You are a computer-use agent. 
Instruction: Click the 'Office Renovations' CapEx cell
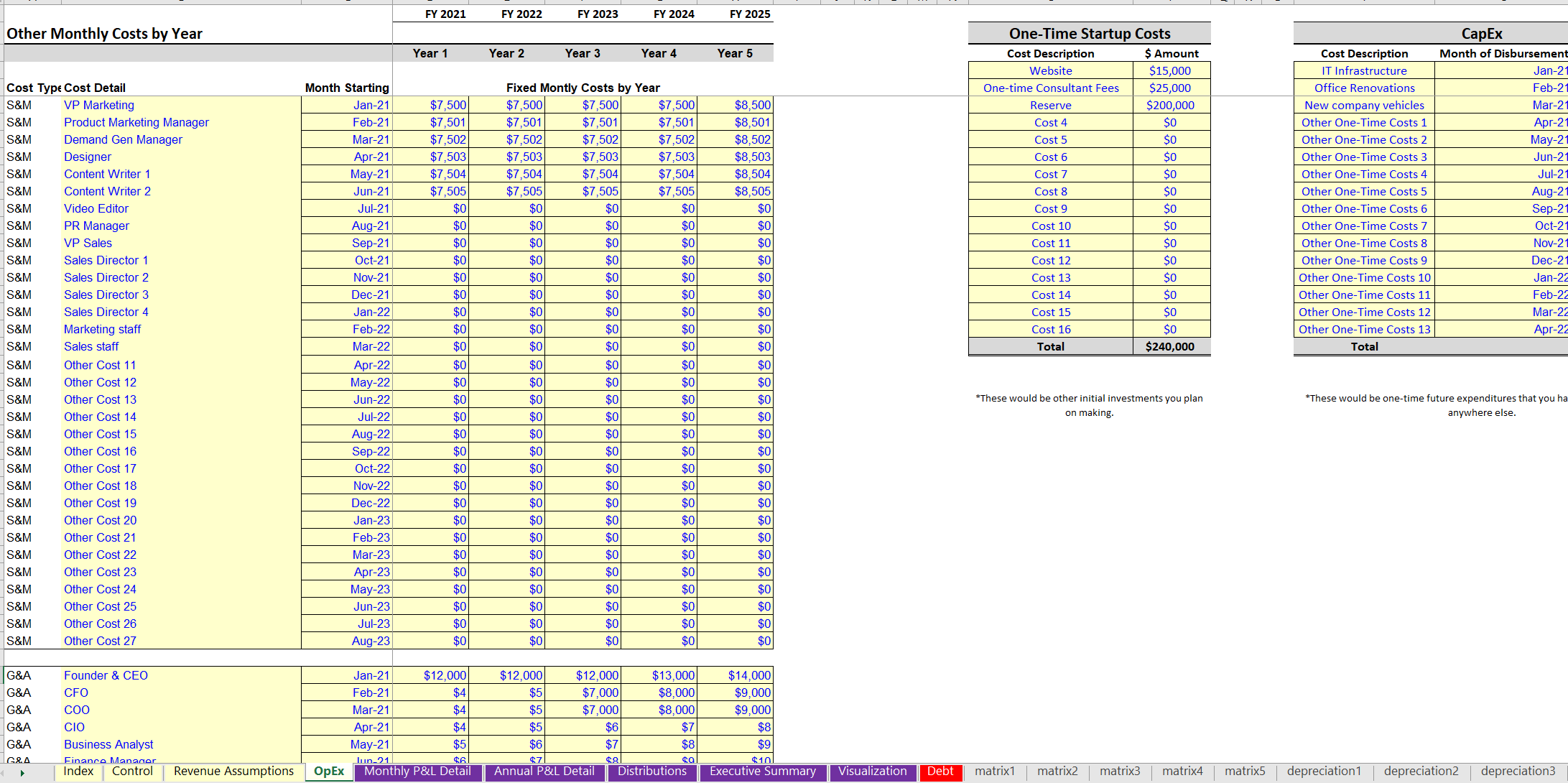coord(1364,88)
